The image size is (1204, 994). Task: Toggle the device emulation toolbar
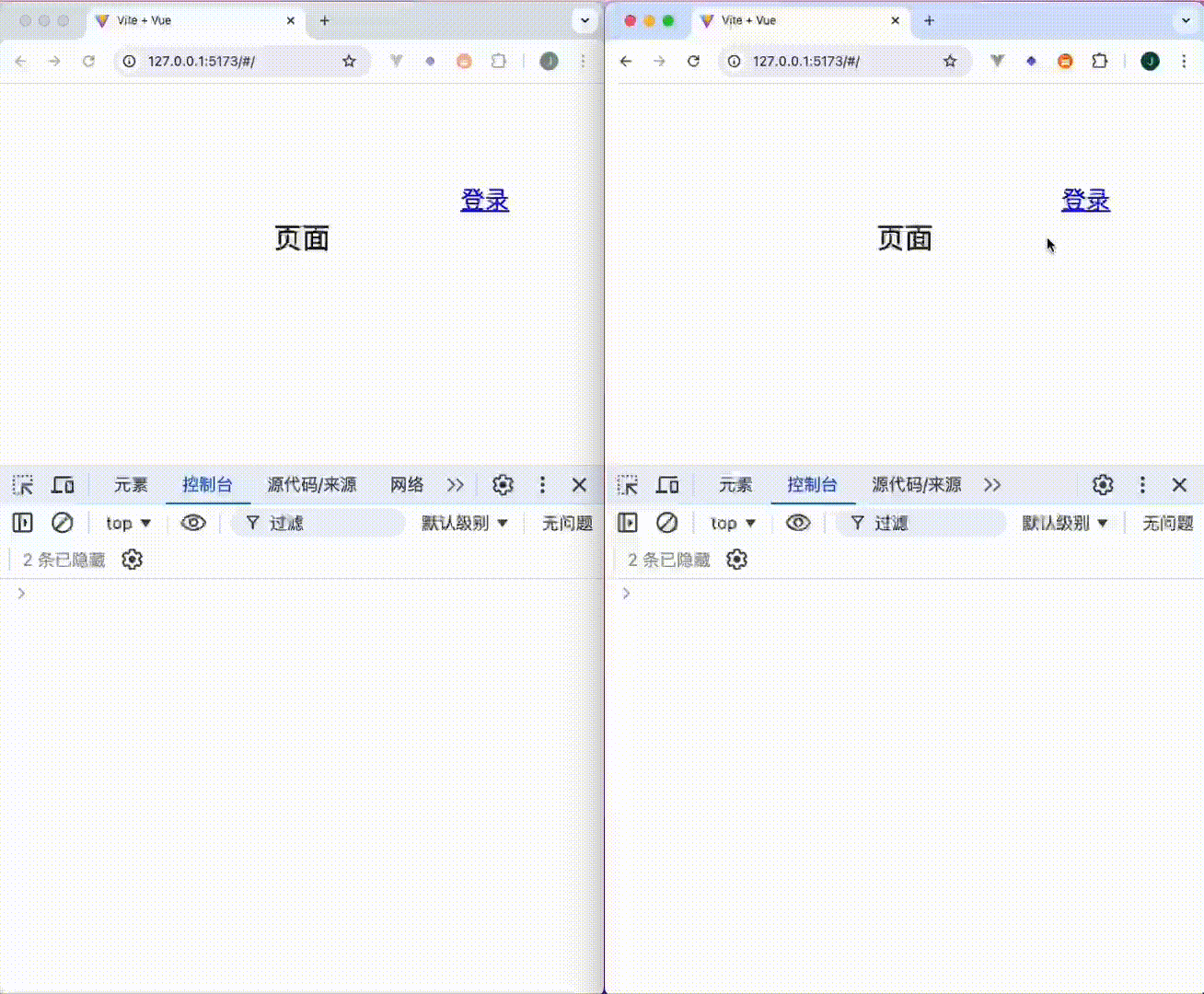click(63, 485)
